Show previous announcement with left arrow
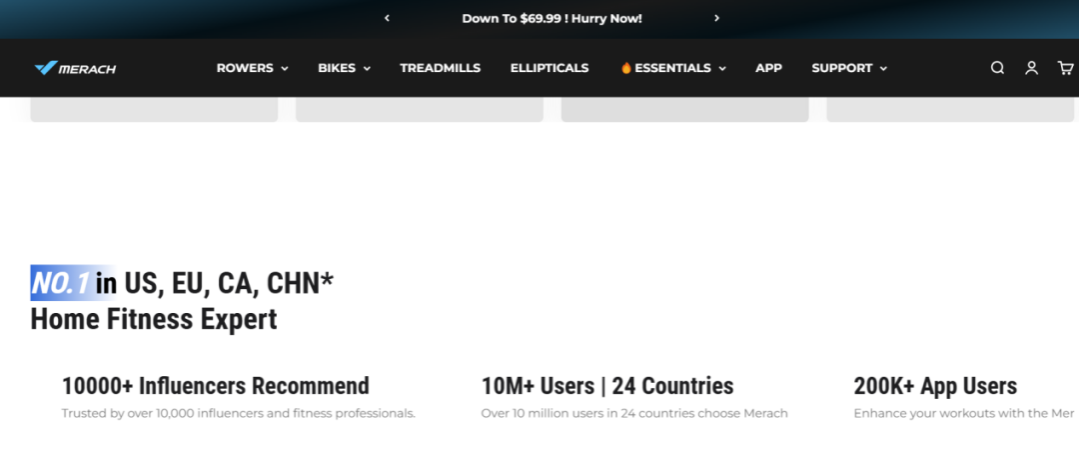 [x=387, y=18]
